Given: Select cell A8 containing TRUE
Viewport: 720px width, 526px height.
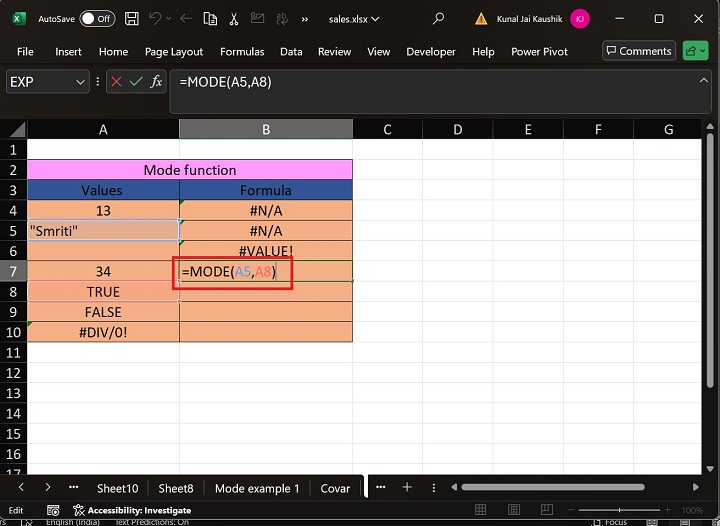Looking at the screenshot, I should click(x=103, y=292).
